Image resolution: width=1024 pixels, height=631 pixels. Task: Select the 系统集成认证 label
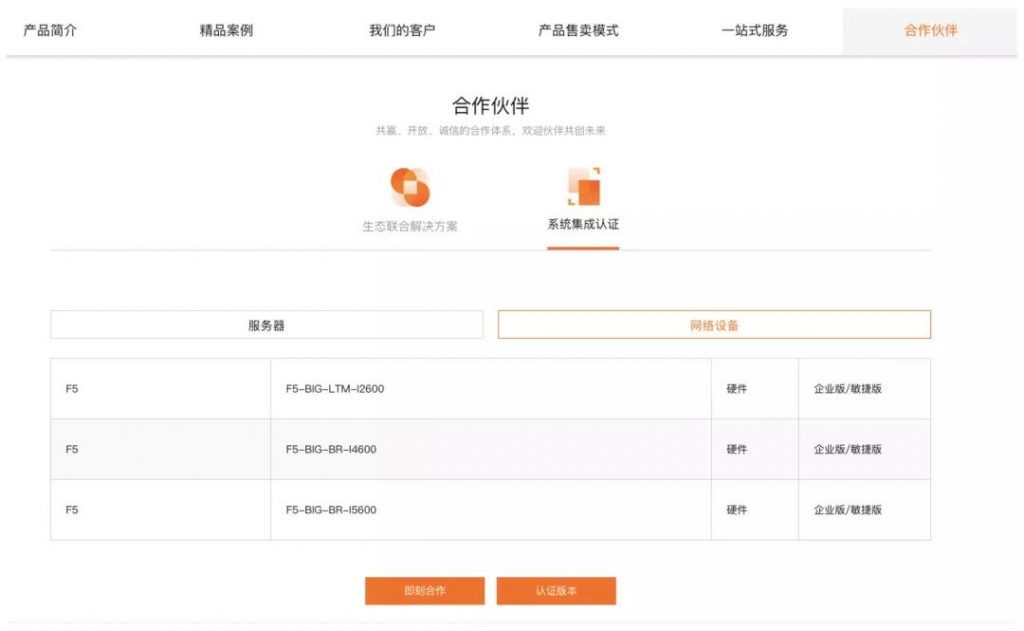[x=583, y=224]
